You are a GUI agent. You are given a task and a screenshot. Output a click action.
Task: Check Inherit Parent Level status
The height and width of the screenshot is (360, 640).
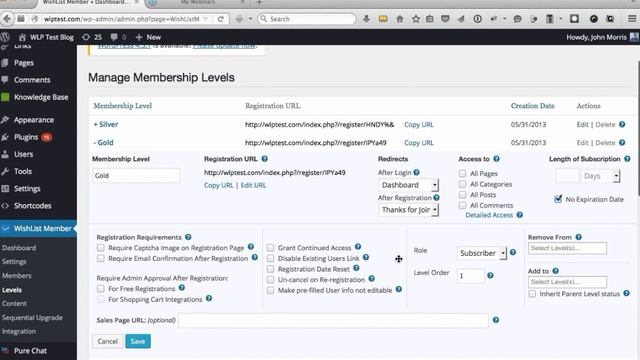(x=532, y=294)
